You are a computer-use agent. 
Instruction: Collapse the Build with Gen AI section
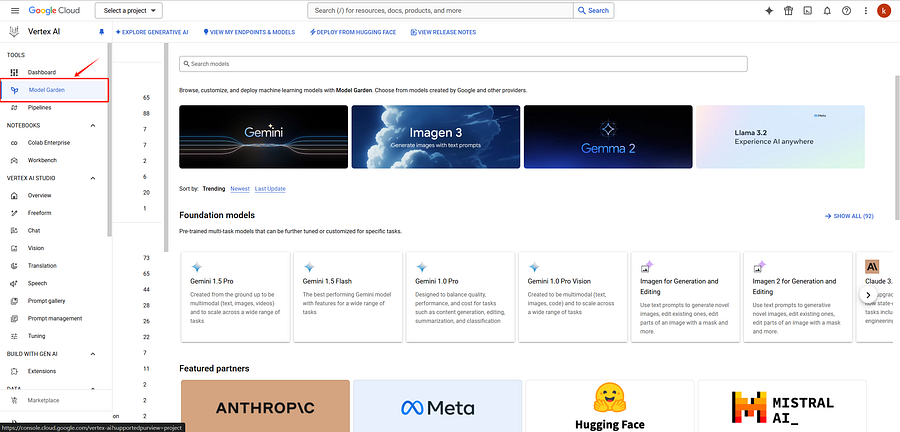click(93, 354)
